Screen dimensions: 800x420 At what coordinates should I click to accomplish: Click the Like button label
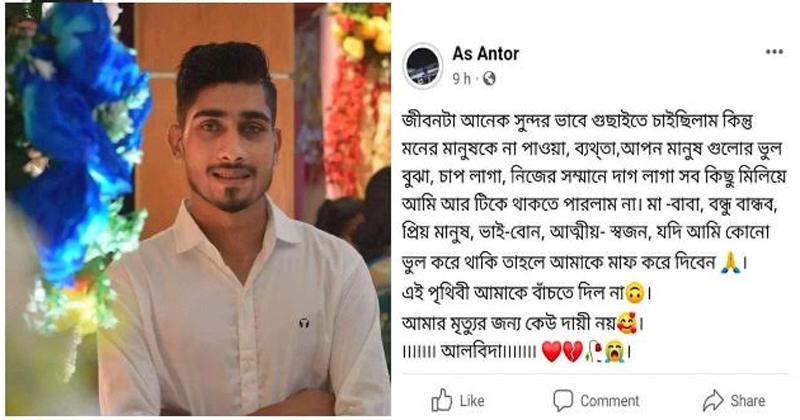coord(472,401)
